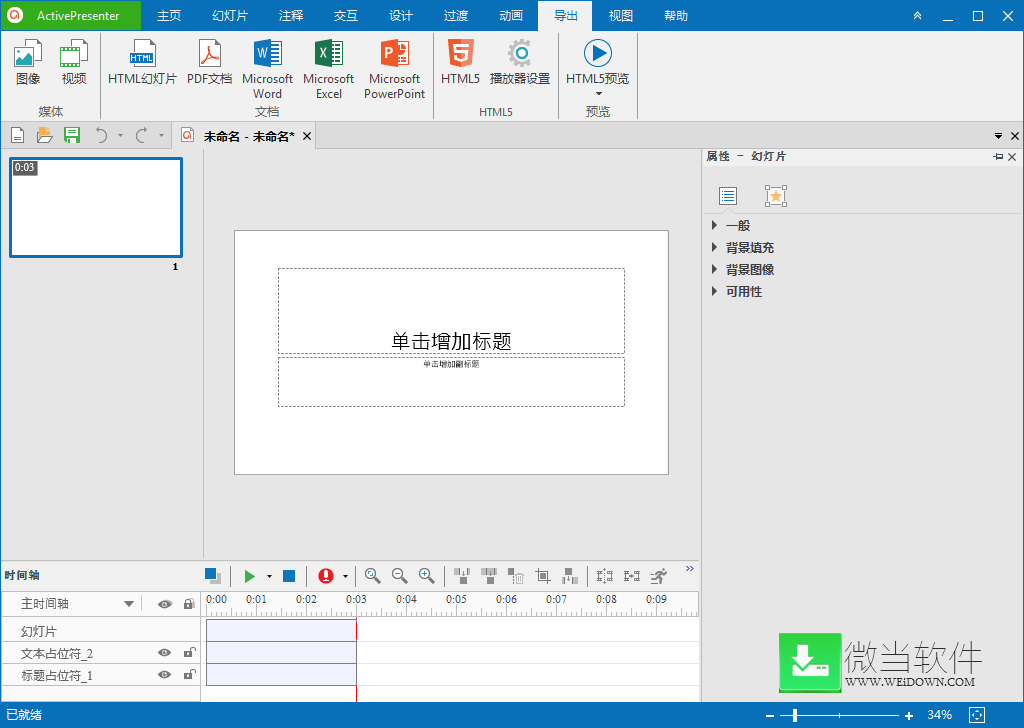
Task: Toggle lock on 文本占位符_2
Action: click(x=189, y=652)
